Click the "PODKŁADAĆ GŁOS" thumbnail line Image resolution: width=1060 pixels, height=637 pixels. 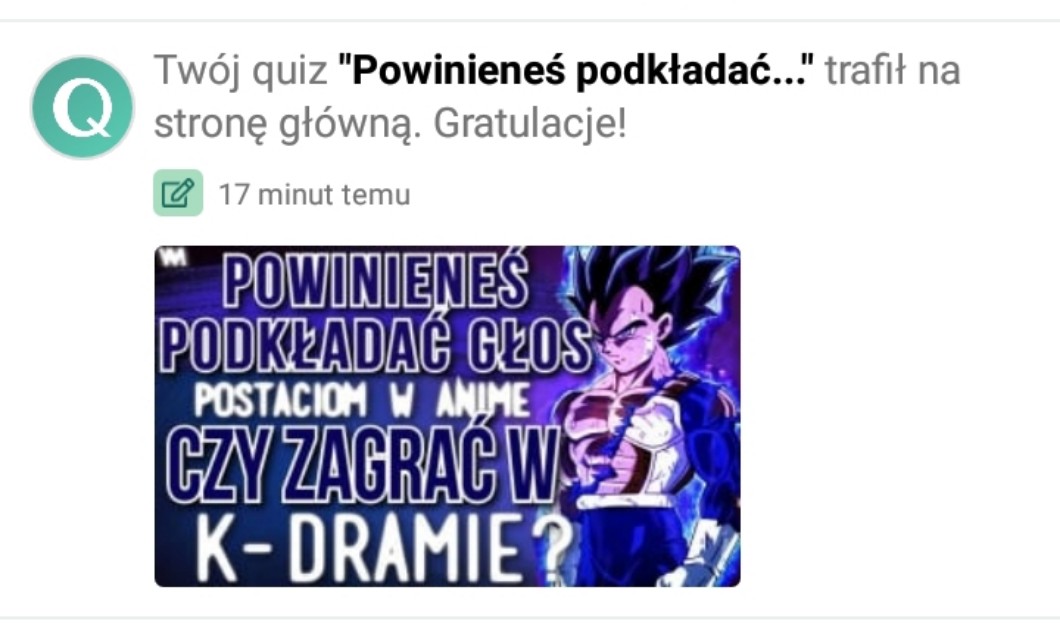pos(375,346)
